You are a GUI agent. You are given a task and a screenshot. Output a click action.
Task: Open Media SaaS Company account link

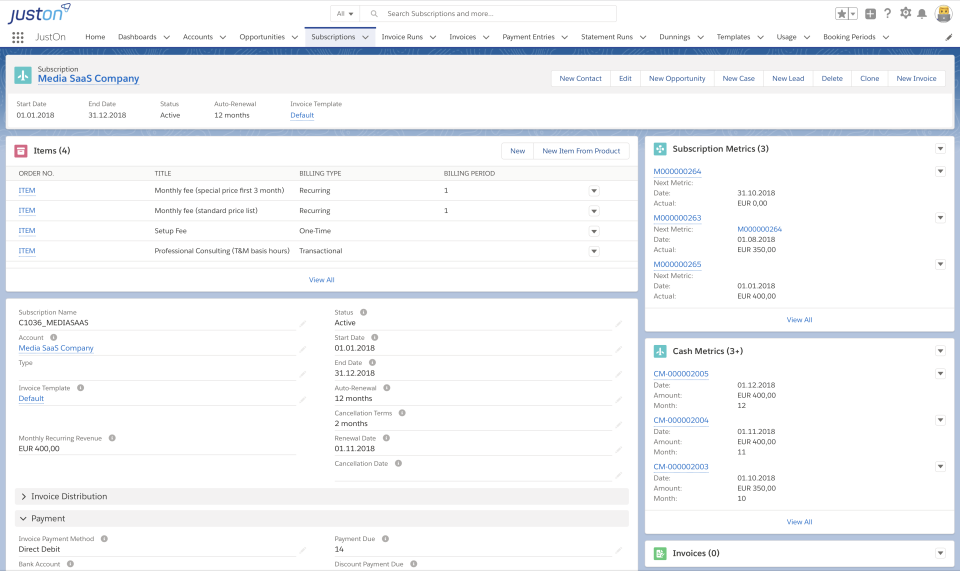[56, 348]
